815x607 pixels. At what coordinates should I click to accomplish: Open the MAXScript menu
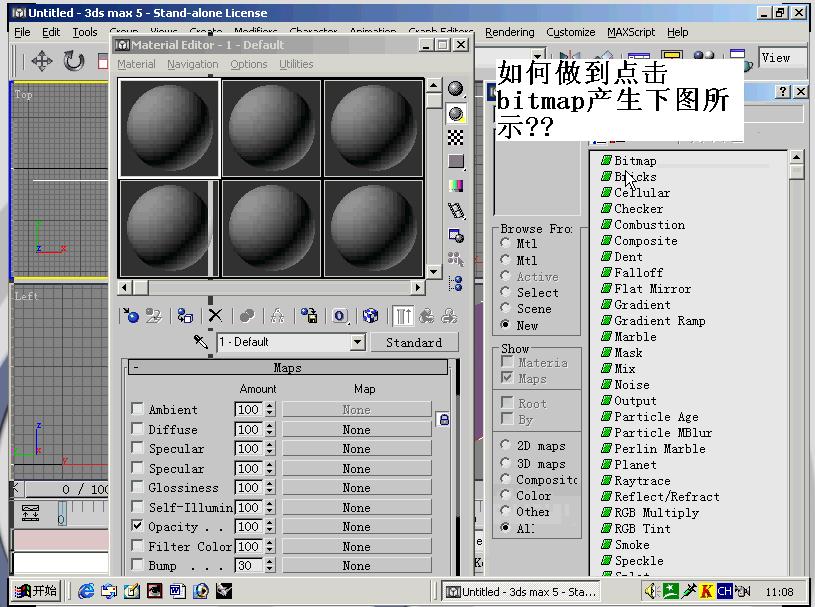[x=631, y=32]
